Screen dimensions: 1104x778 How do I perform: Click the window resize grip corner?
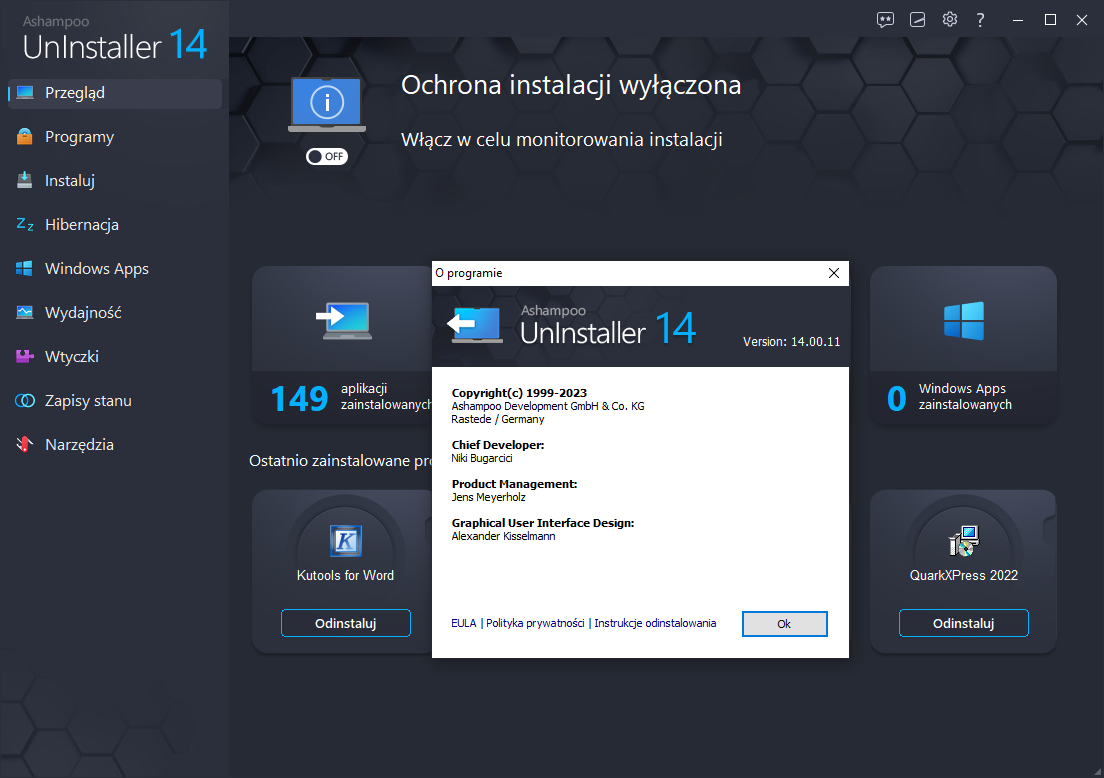1097,771
